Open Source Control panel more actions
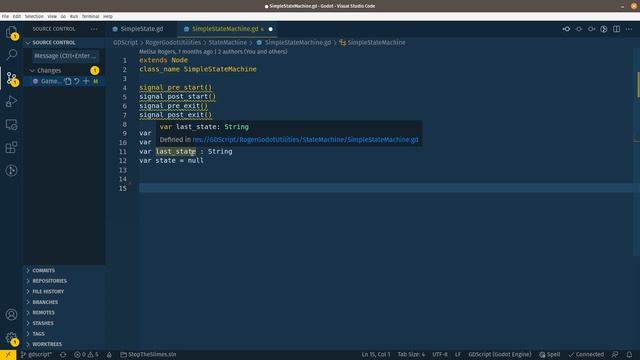 point(94,29)
